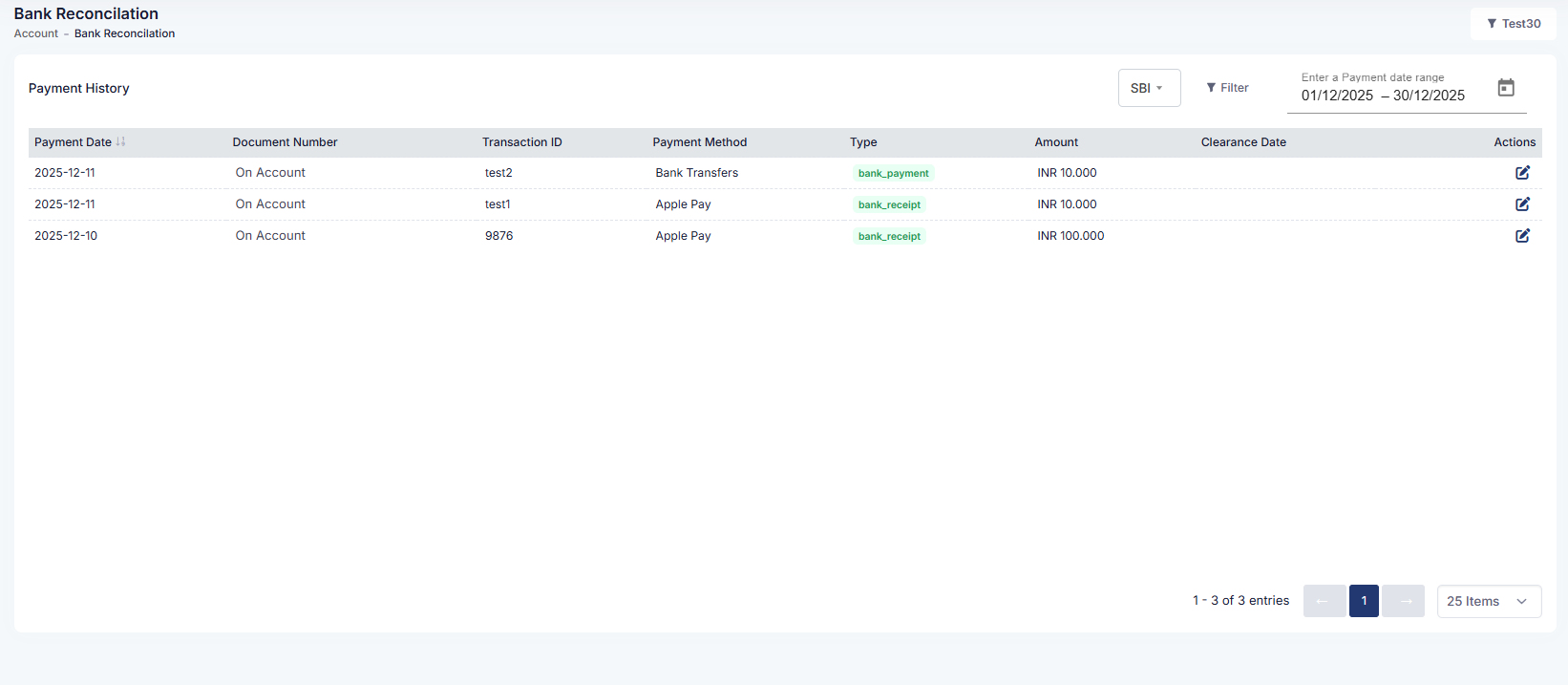This screenshot has height=685, width=1568.
Task: Click the payment date range field
Action: (x=1382, y=96)
